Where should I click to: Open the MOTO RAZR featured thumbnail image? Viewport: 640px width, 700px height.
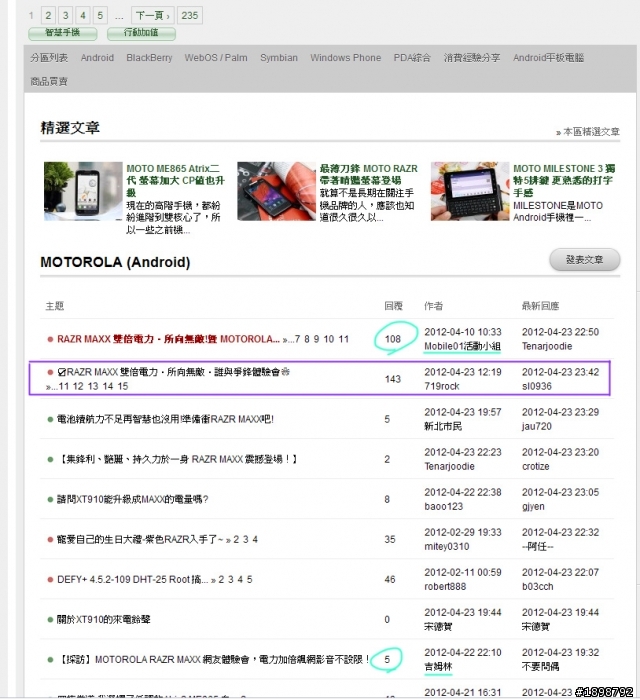pos(277,191)
